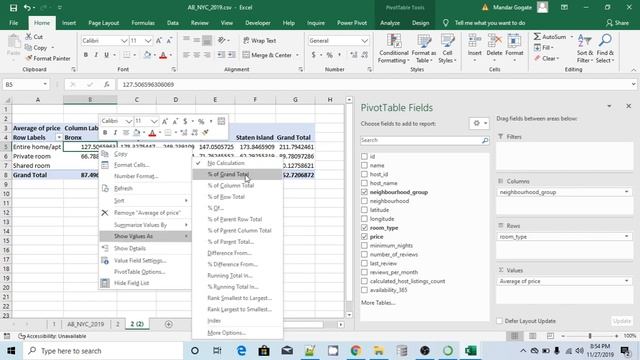This screenshot has width=640, height=360.
Task: Click Hide Field List in context menu
Action: [x=145, y=283]
